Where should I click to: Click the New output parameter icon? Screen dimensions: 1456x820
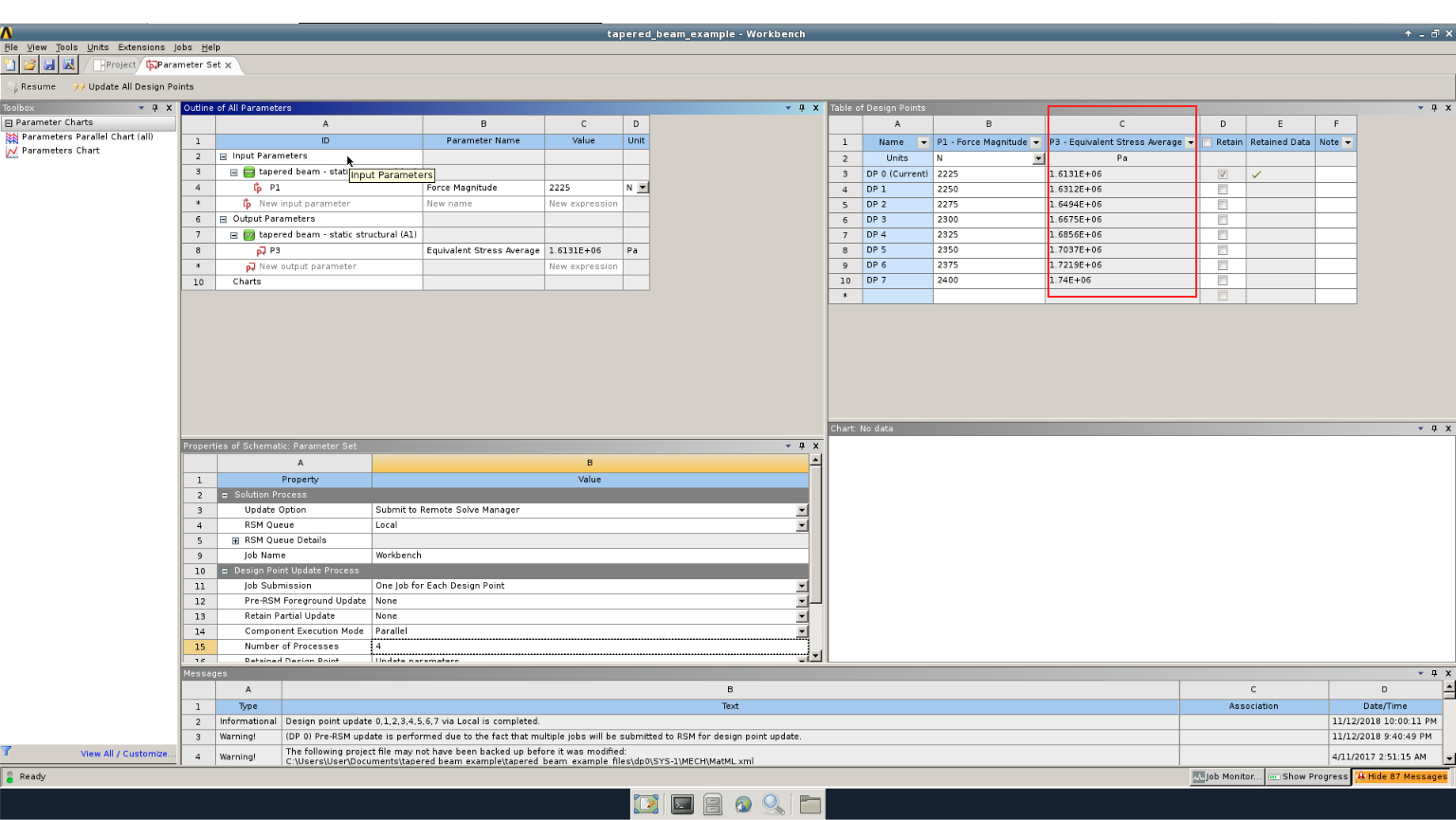(x=250, y=267)
